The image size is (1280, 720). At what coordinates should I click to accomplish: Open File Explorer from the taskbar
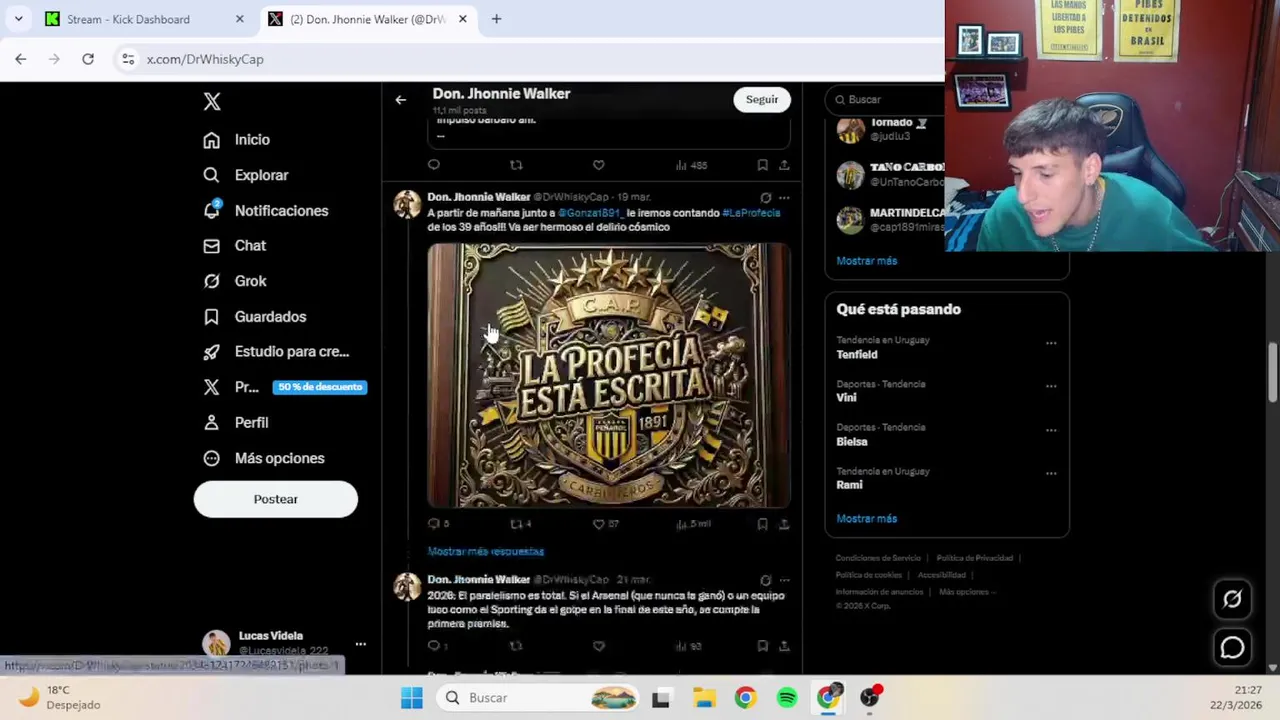pos(704,698)
